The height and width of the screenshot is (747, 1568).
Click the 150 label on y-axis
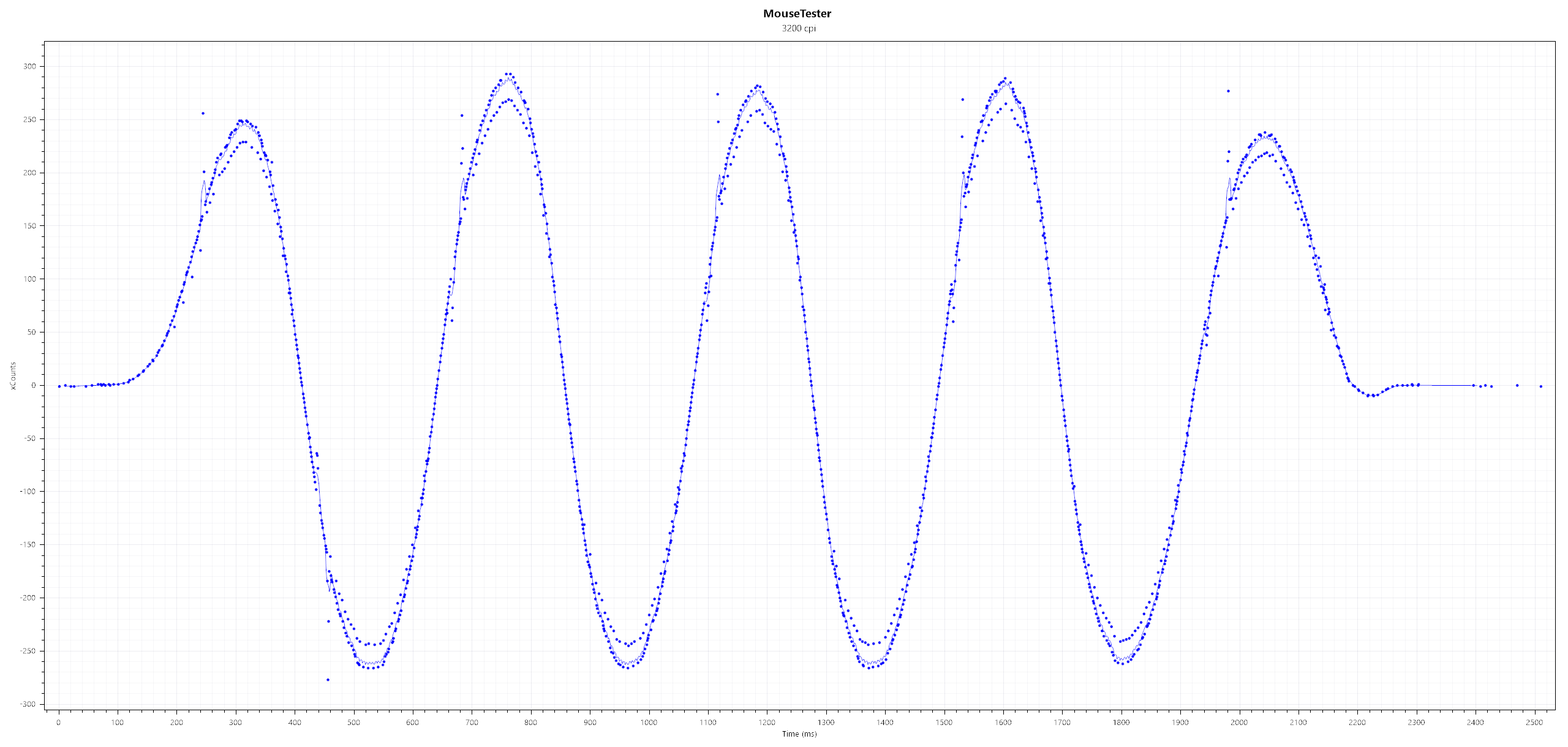click(x=29, y=226)
